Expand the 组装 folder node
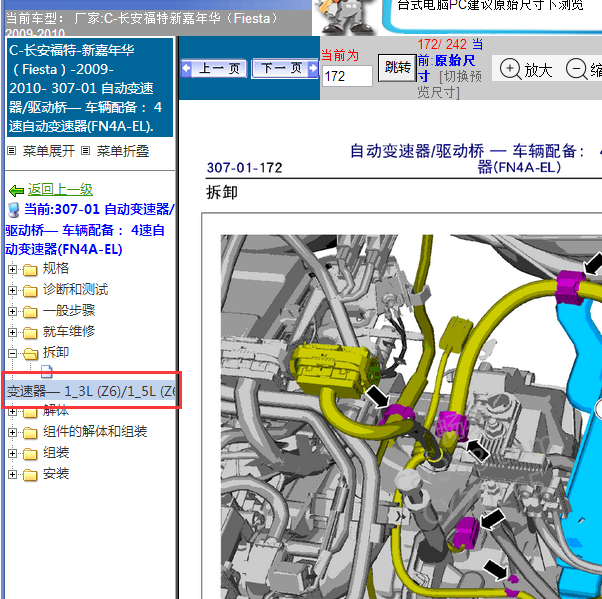The width and height of the screenshot is (602, 599). click(12, 454)
